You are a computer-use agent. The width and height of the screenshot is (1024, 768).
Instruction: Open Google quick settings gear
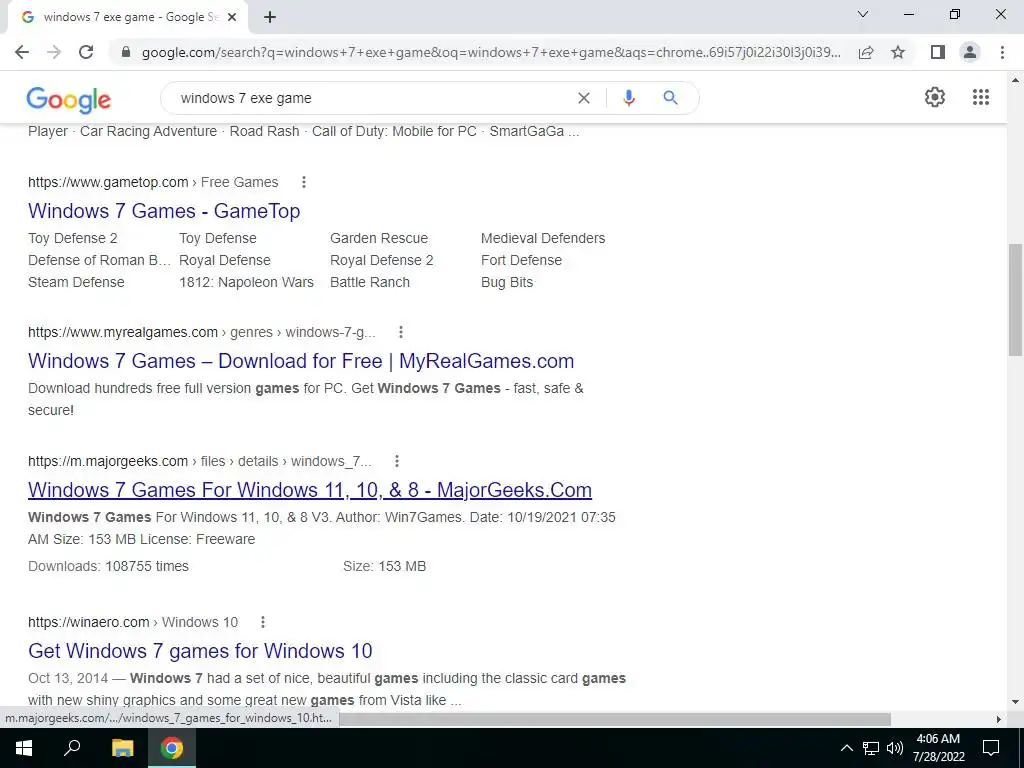click(x=935, y=97)
